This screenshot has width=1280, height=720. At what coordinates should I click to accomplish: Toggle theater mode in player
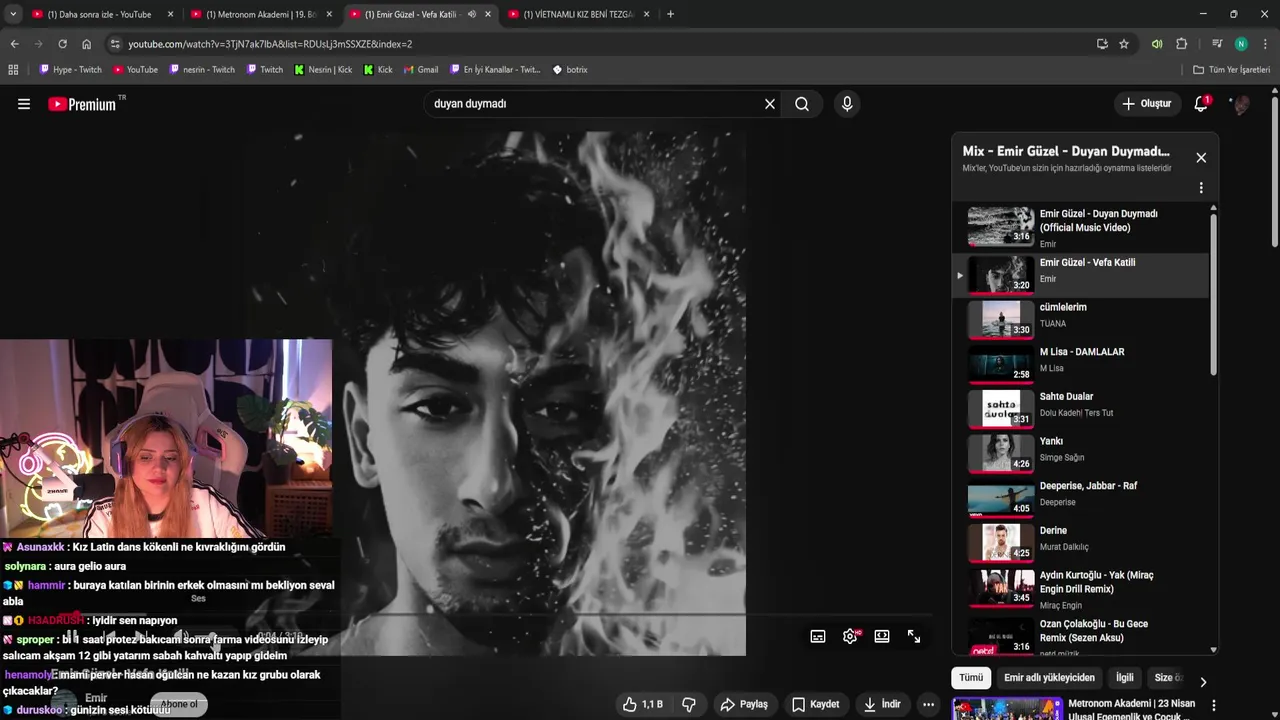(x=882, y=636)
